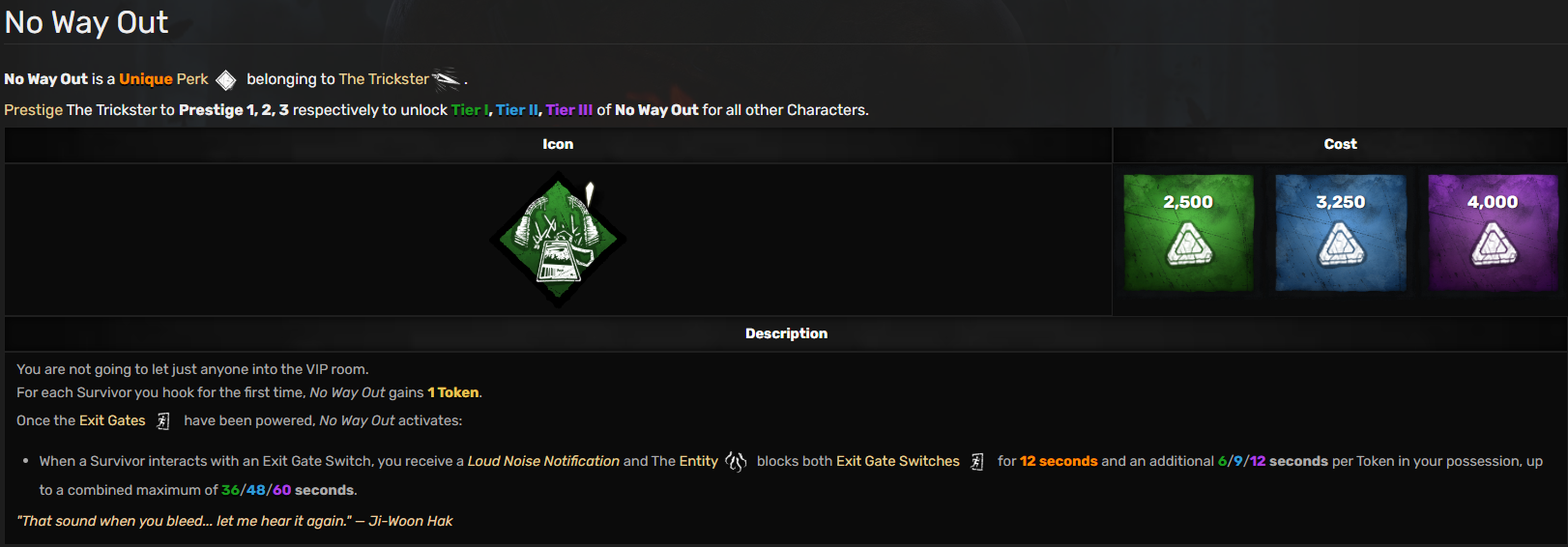The image size is (1568, 547).
Task: Open the Entity link
Action: click(698, 461)
